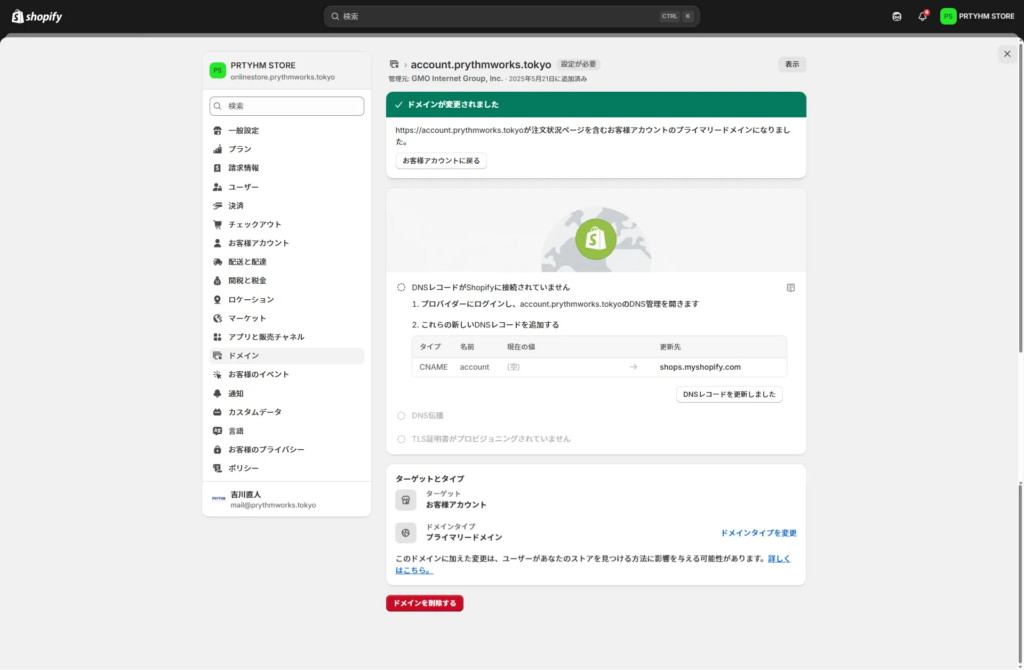Click the 決済 sidebar icon
Image resolution: width=1024 pixels, height=670 pixels.
point(217,206)
